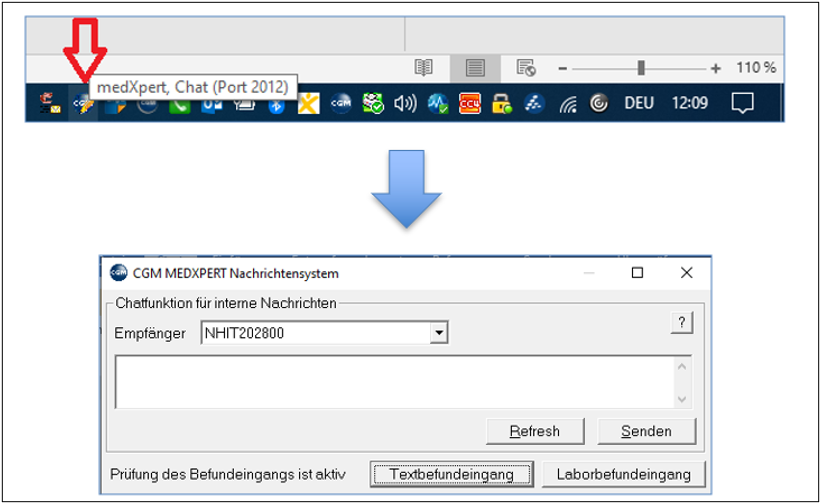
Task: Click the Refresh button
Action: (x=535, y=431)
